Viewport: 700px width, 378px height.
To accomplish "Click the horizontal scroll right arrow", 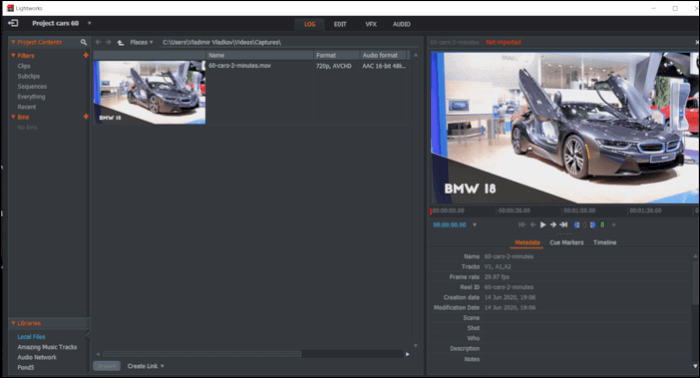I will click(x=407, y=354).
